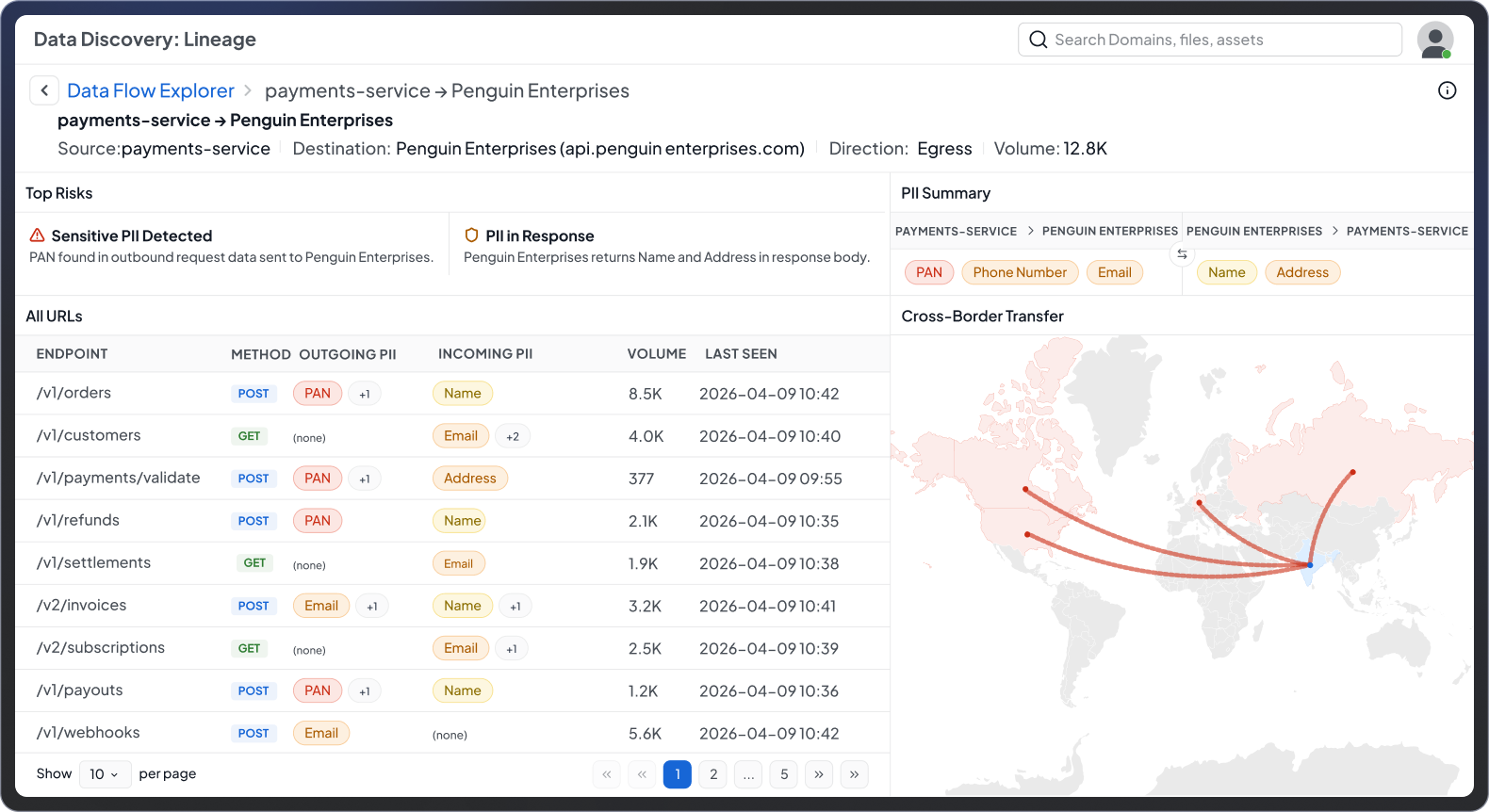Click the PII in Response risk card title
The height and width of the screenshot is (812, 1489).
pos(540,235)
